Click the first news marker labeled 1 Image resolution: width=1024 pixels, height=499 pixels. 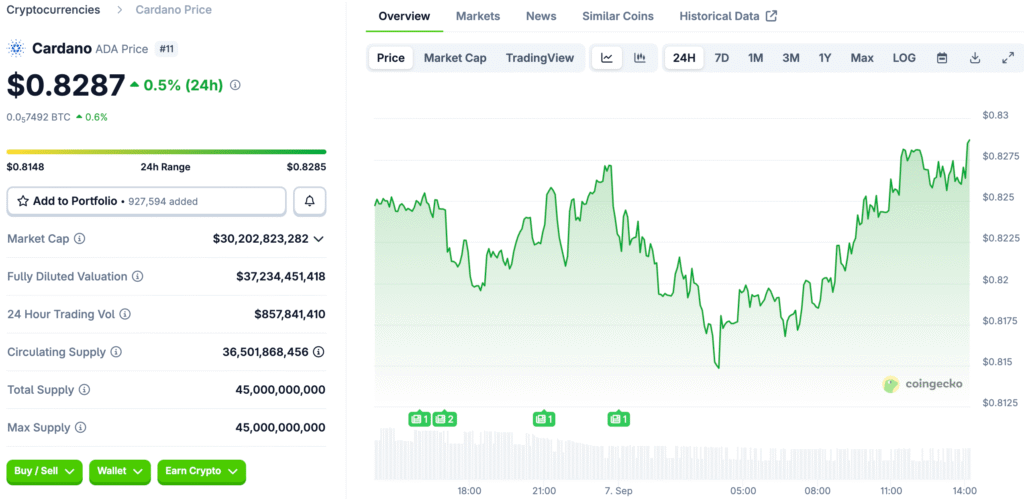[x=419, y=419]
